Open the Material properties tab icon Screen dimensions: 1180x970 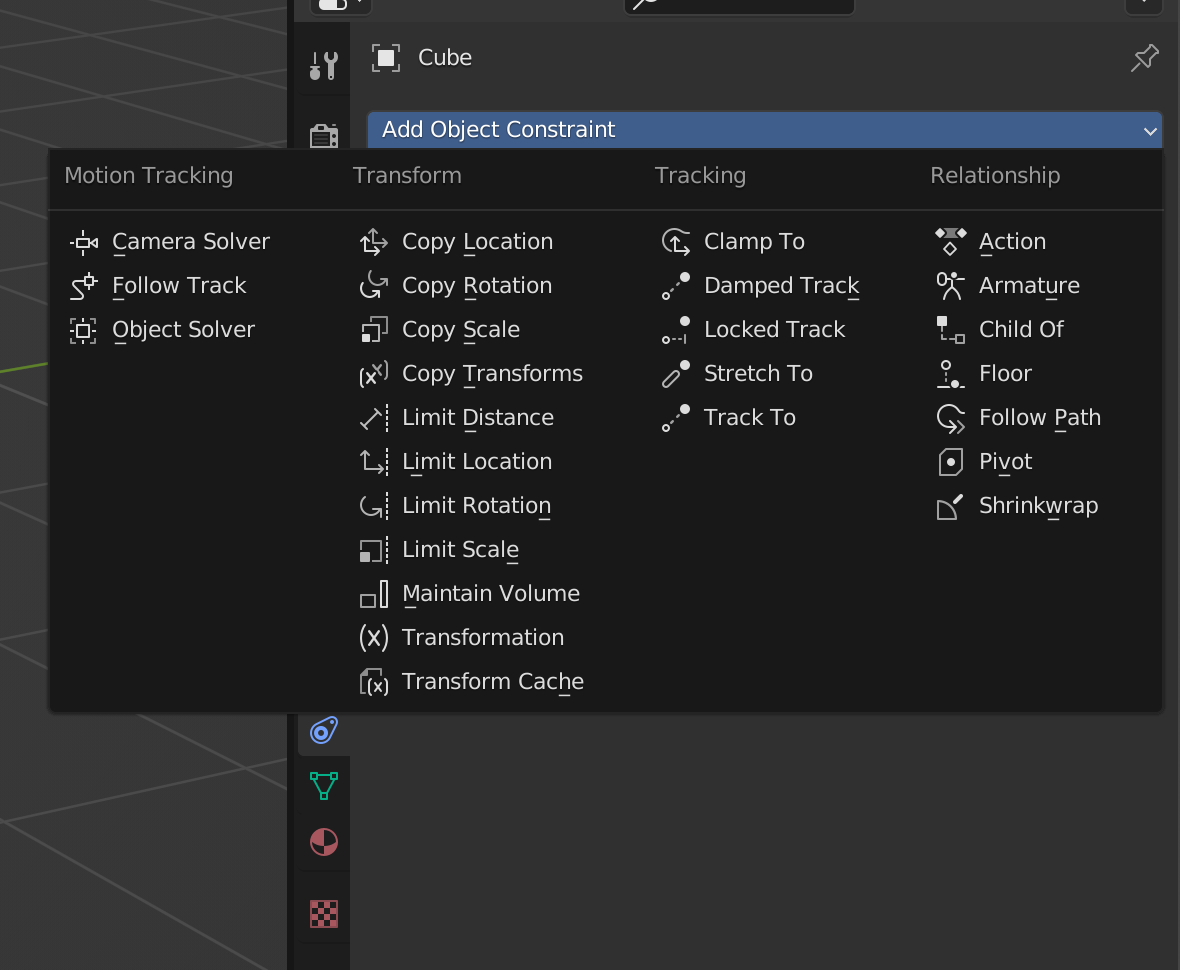tap(323, 842)
